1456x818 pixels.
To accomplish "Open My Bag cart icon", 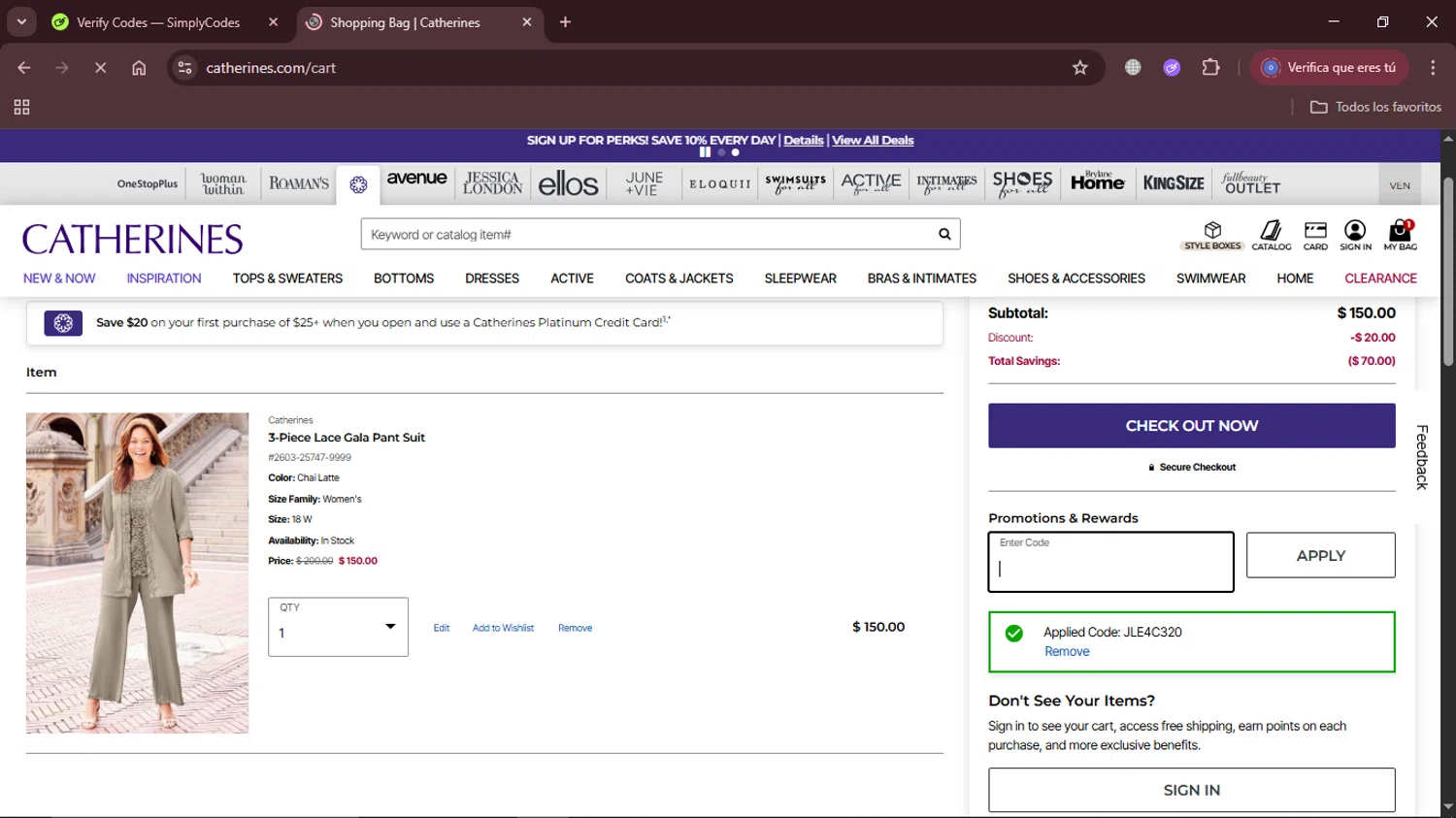I will tap(1400, 235).
